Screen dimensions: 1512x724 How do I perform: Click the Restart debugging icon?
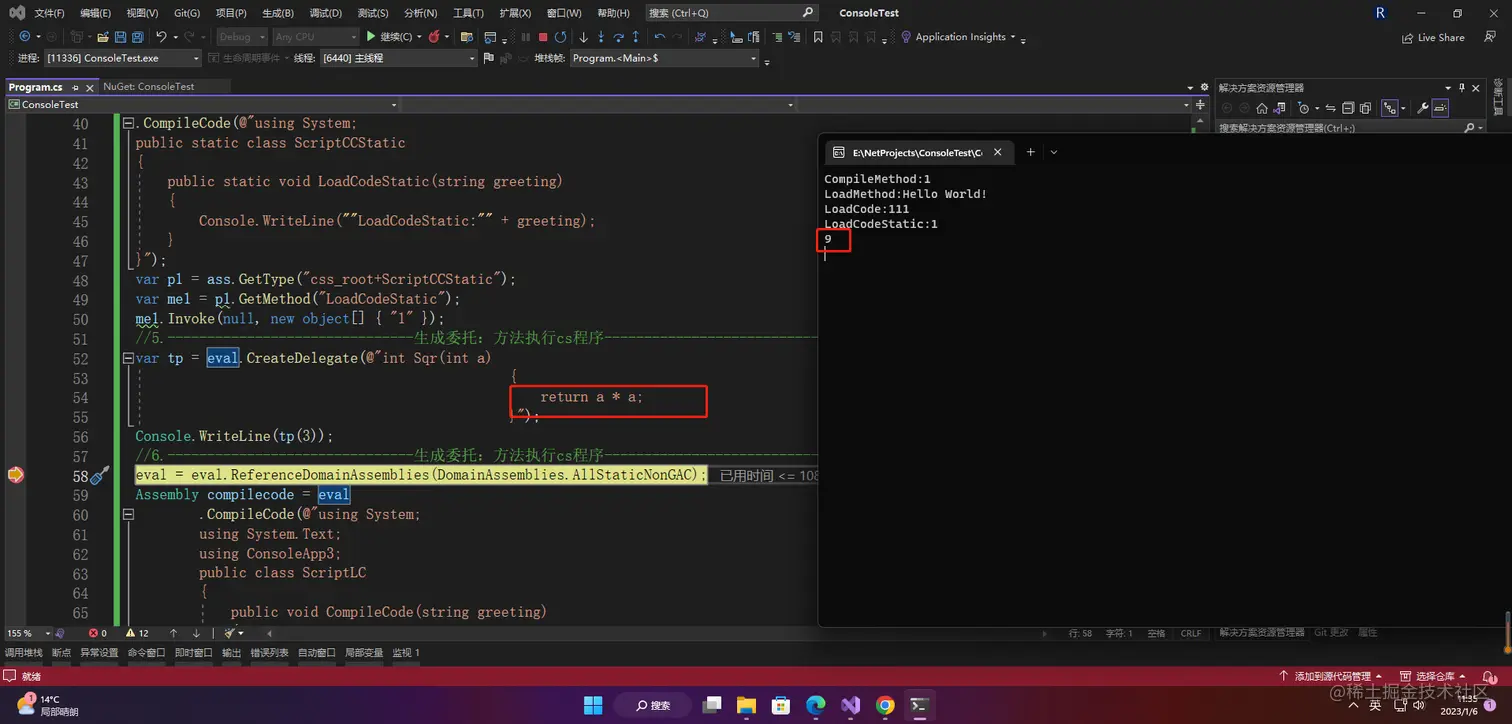click(561, 37)
